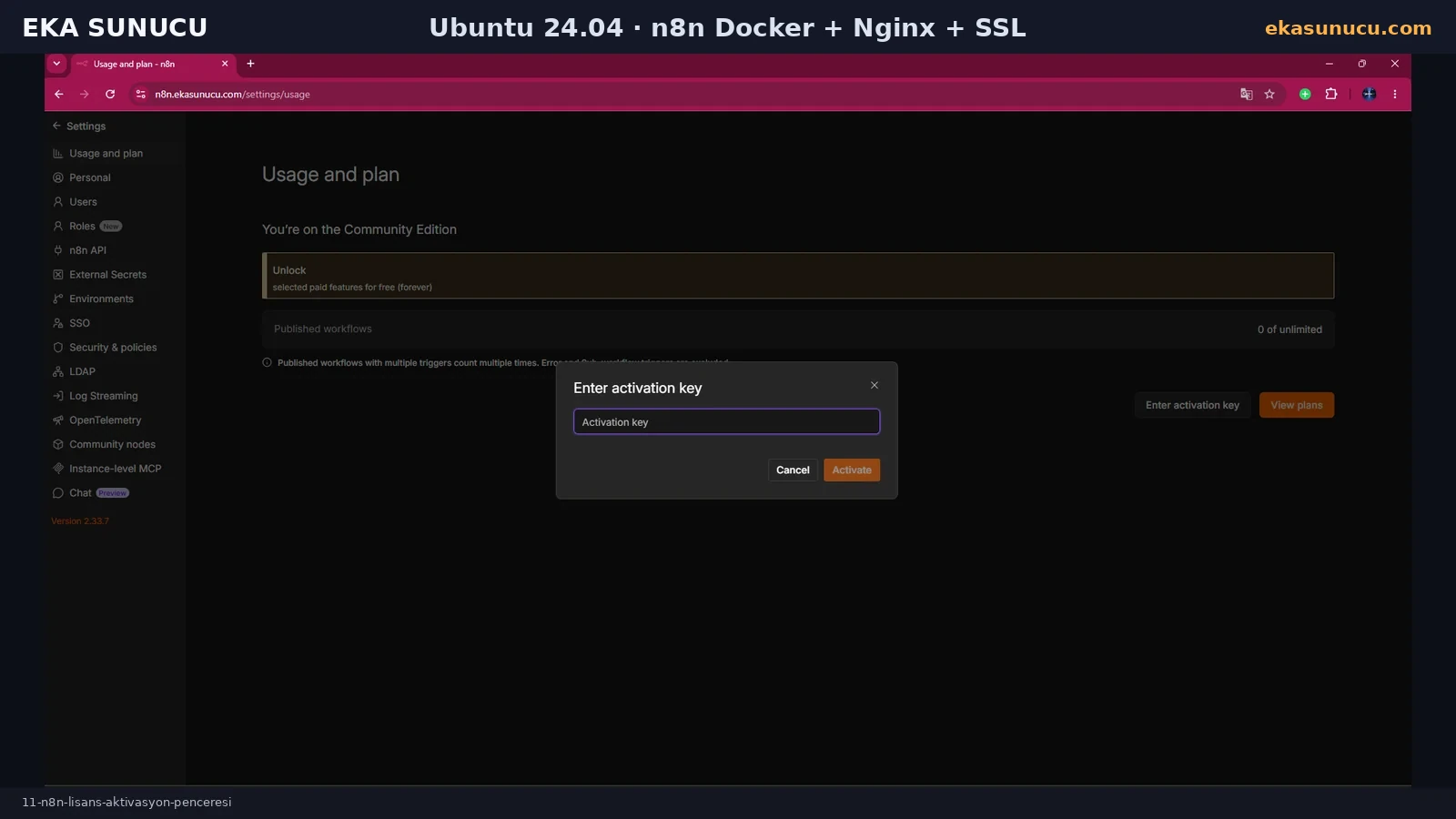Image resolution: width=1456 pixels, height=819 pixels.
Task: Reload the n8n settings page
Action: 110,94
